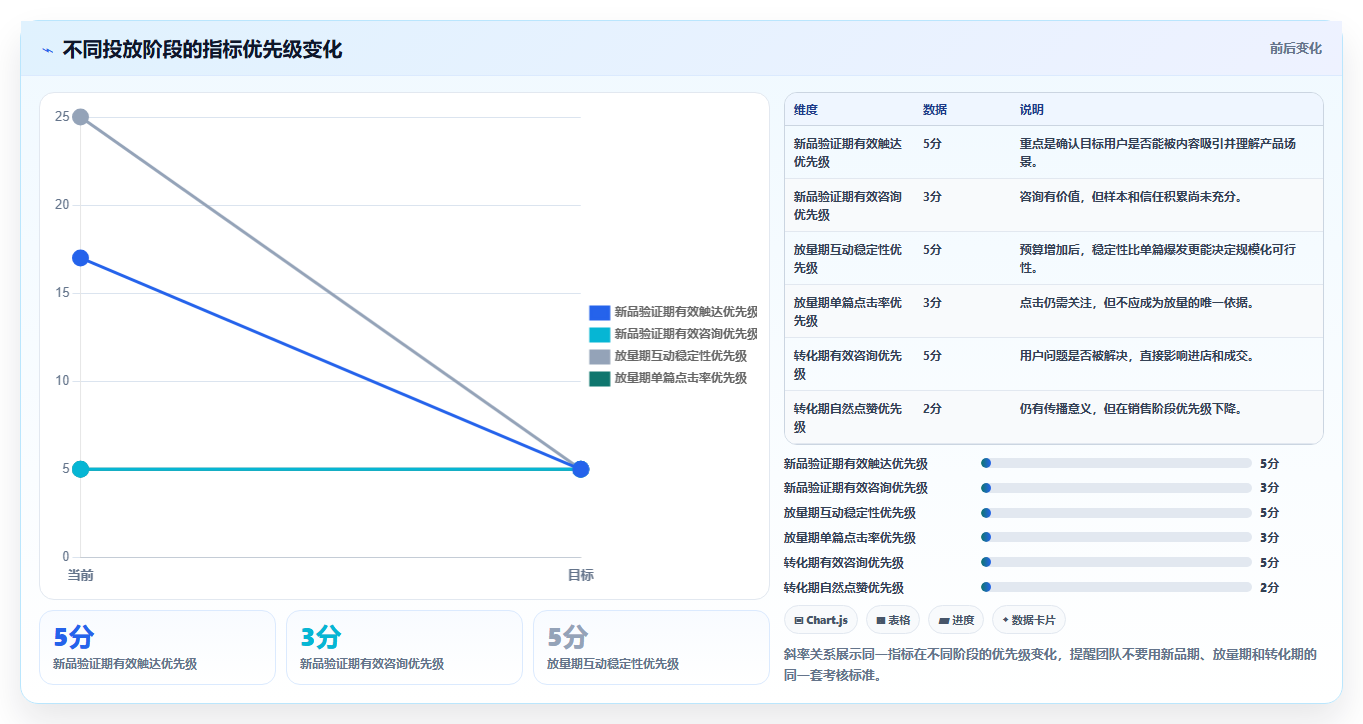
Task: Click the blue data point at 目标
Action: (x=581, y=469)
